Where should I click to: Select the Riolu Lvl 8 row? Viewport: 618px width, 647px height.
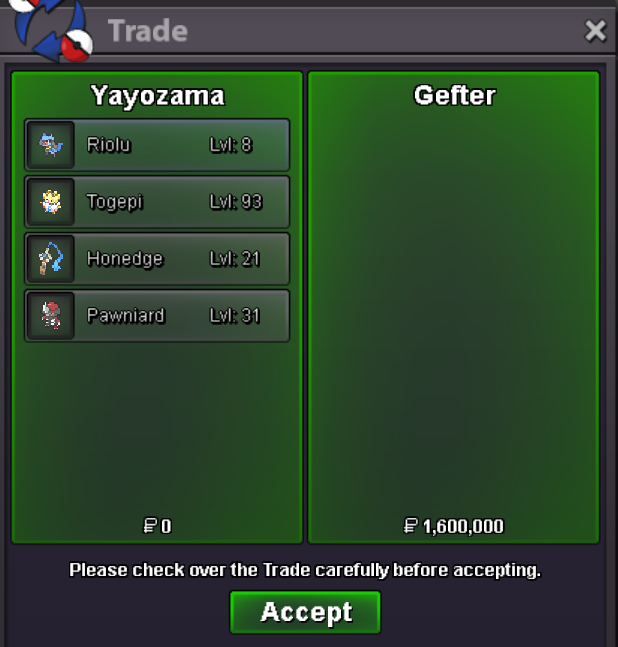point(157,145)
